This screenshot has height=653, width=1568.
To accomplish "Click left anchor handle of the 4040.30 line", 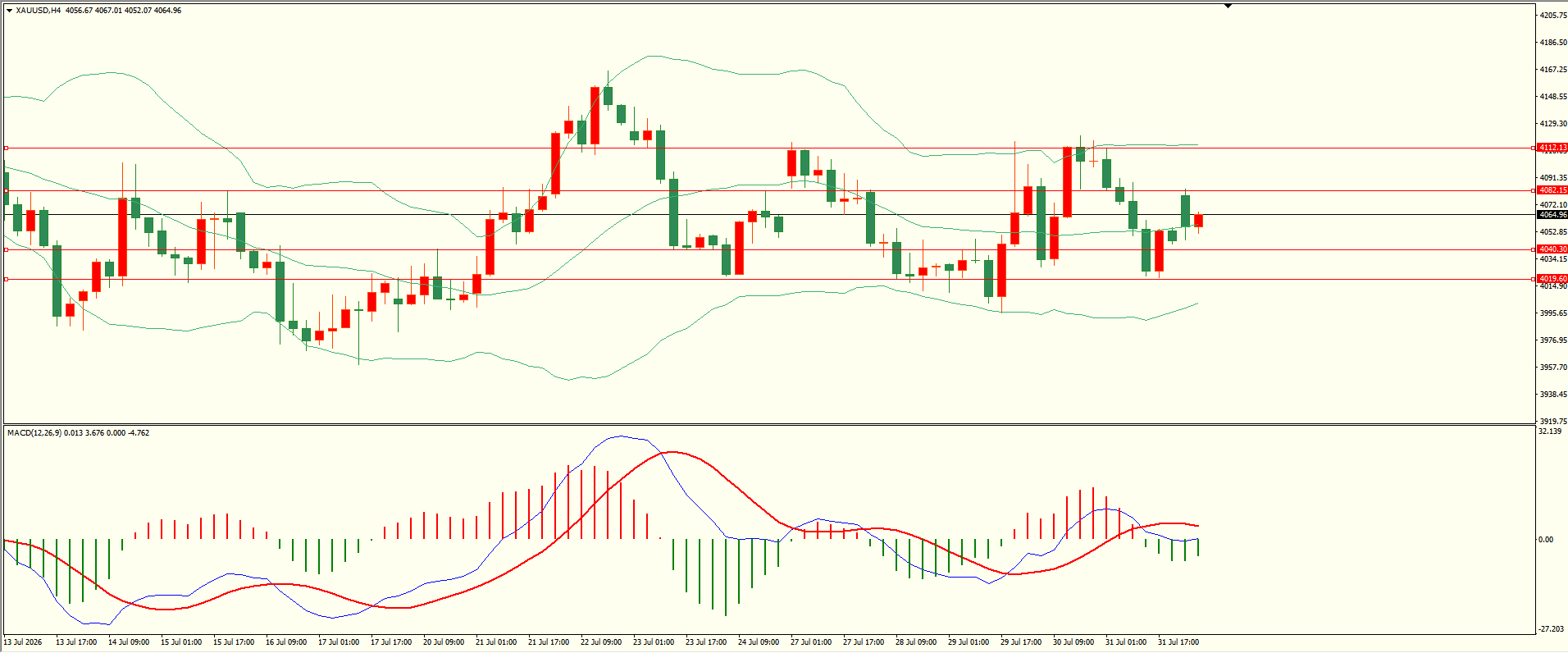I will (x=6, y=249).
